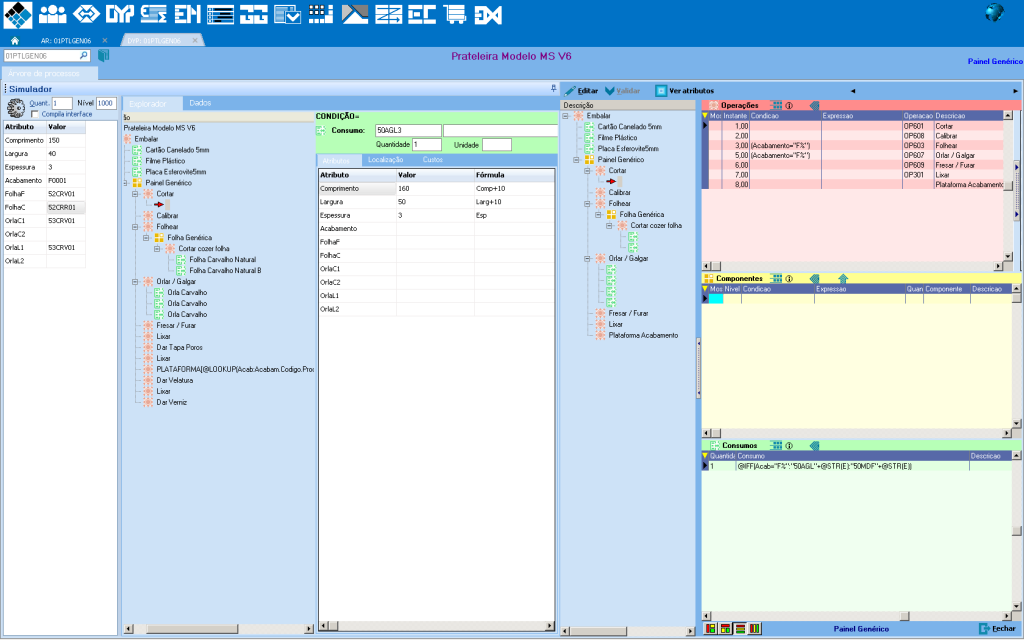
Task: Click the globe icon at top right
Action: 994,13
